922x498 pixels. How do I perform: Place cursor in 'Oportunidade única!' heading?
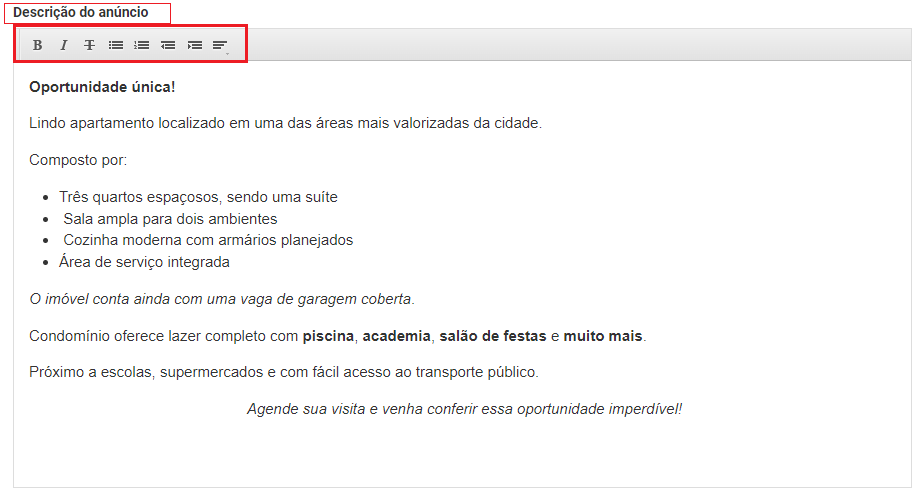102,87
